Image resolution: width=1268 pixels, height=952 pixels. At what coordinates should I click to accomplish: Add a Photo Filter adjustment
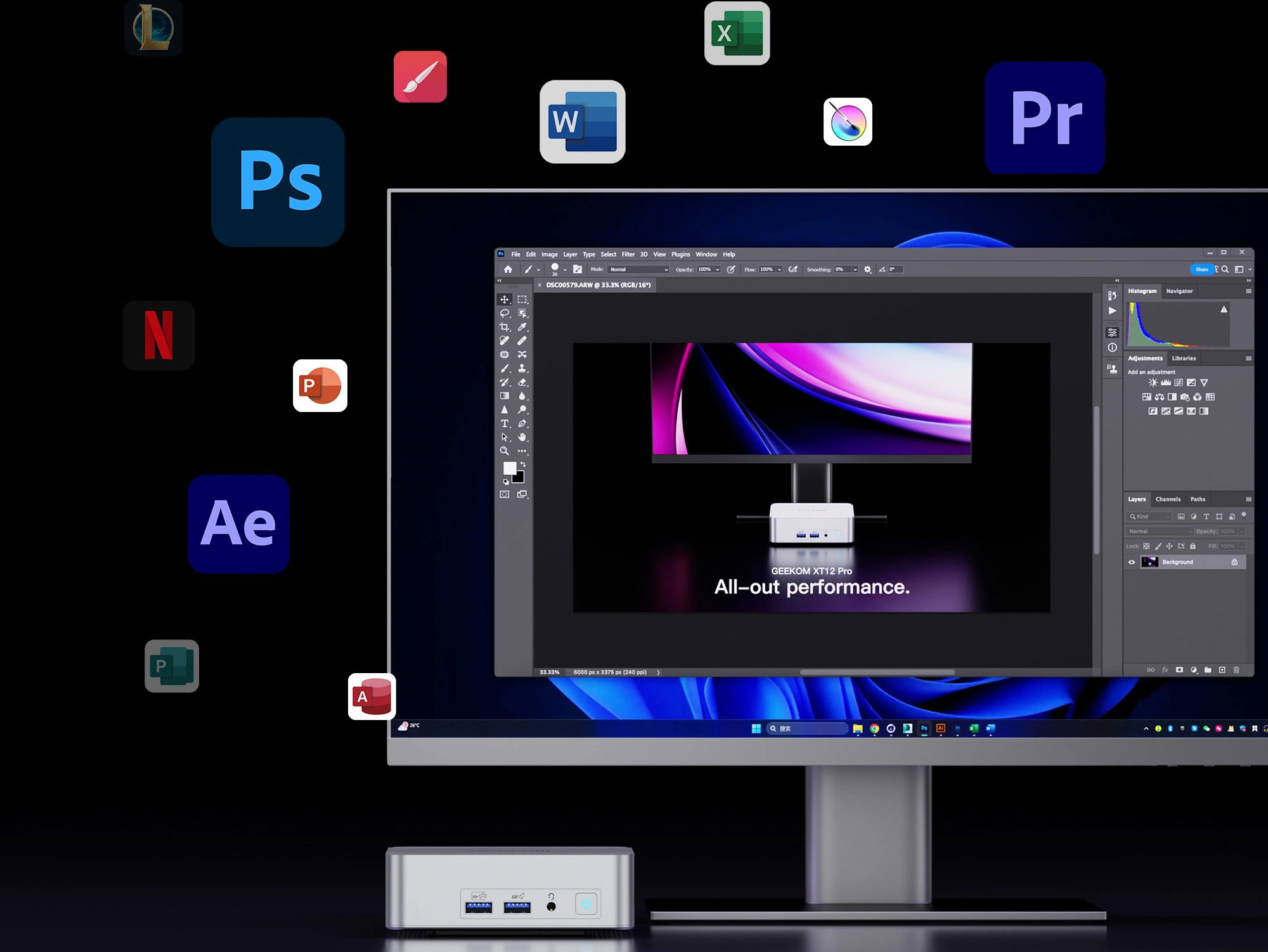(x=1185, y=397)
